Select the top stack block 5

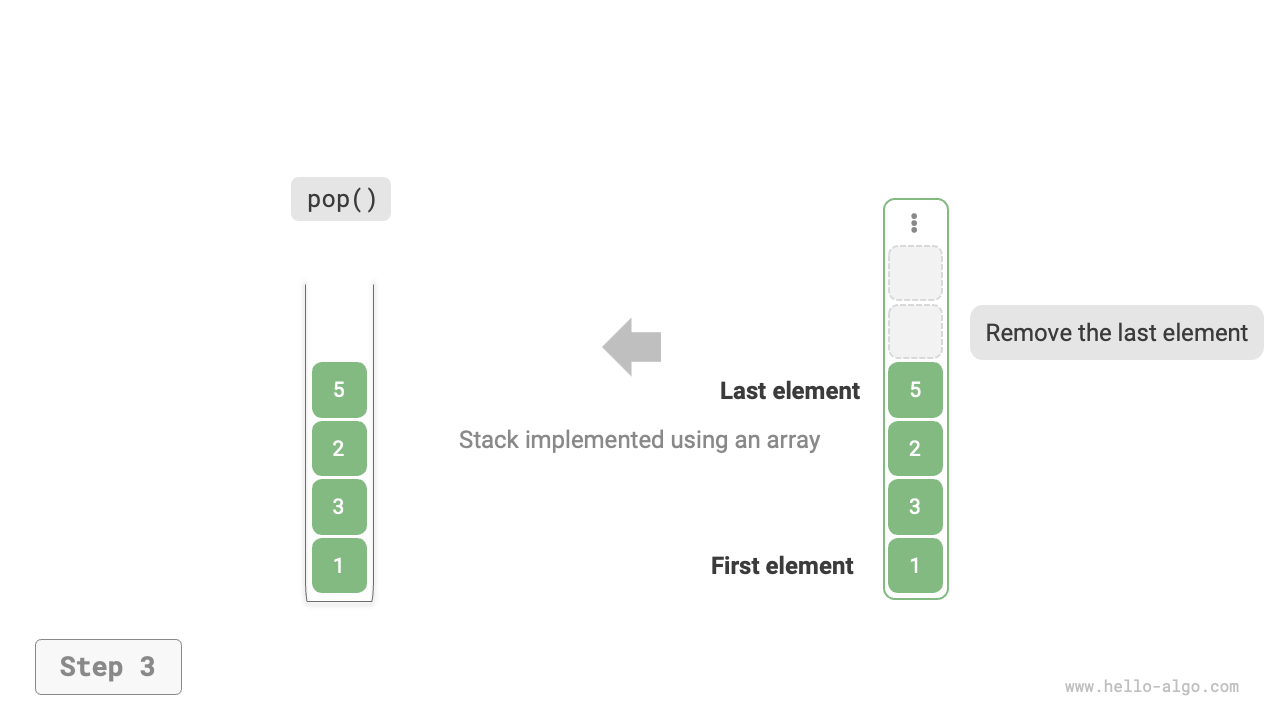click(x=339, y=390)
